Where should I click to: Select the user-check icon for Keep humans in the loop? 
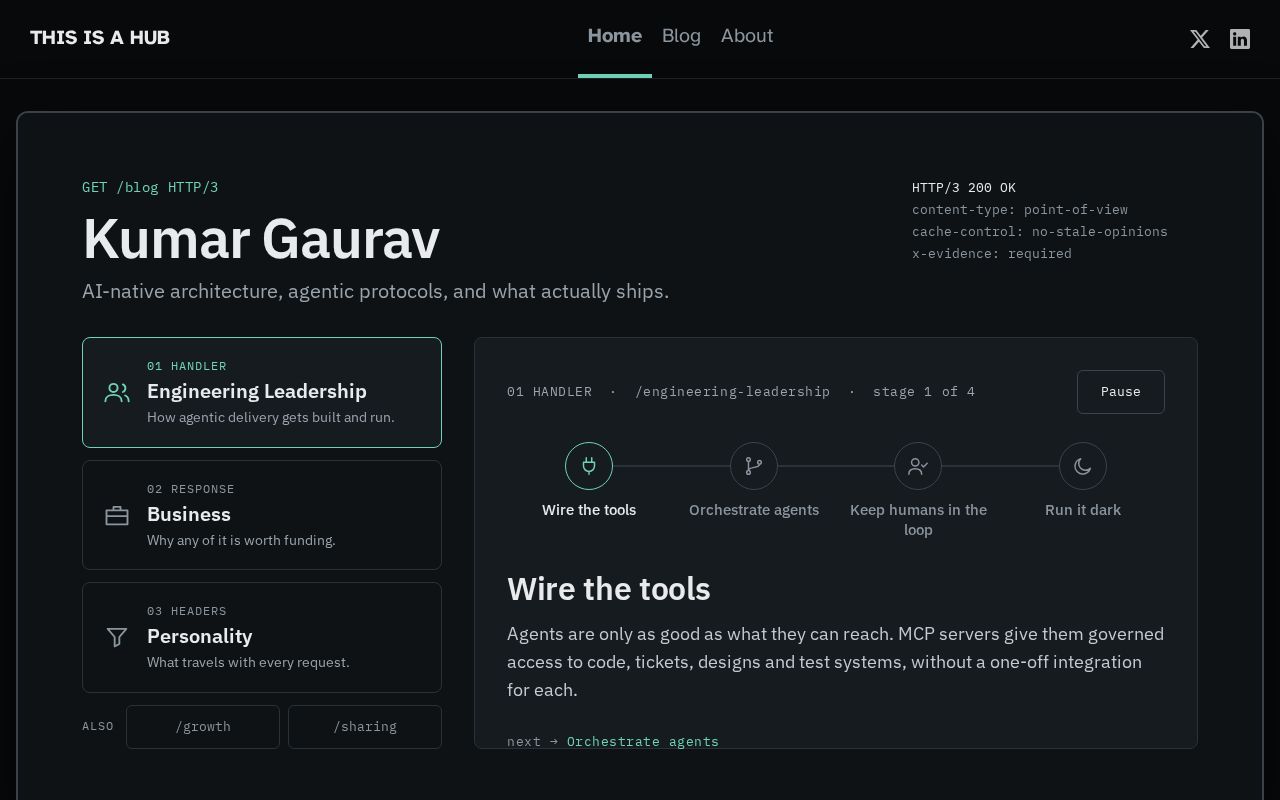pos(918,466)
